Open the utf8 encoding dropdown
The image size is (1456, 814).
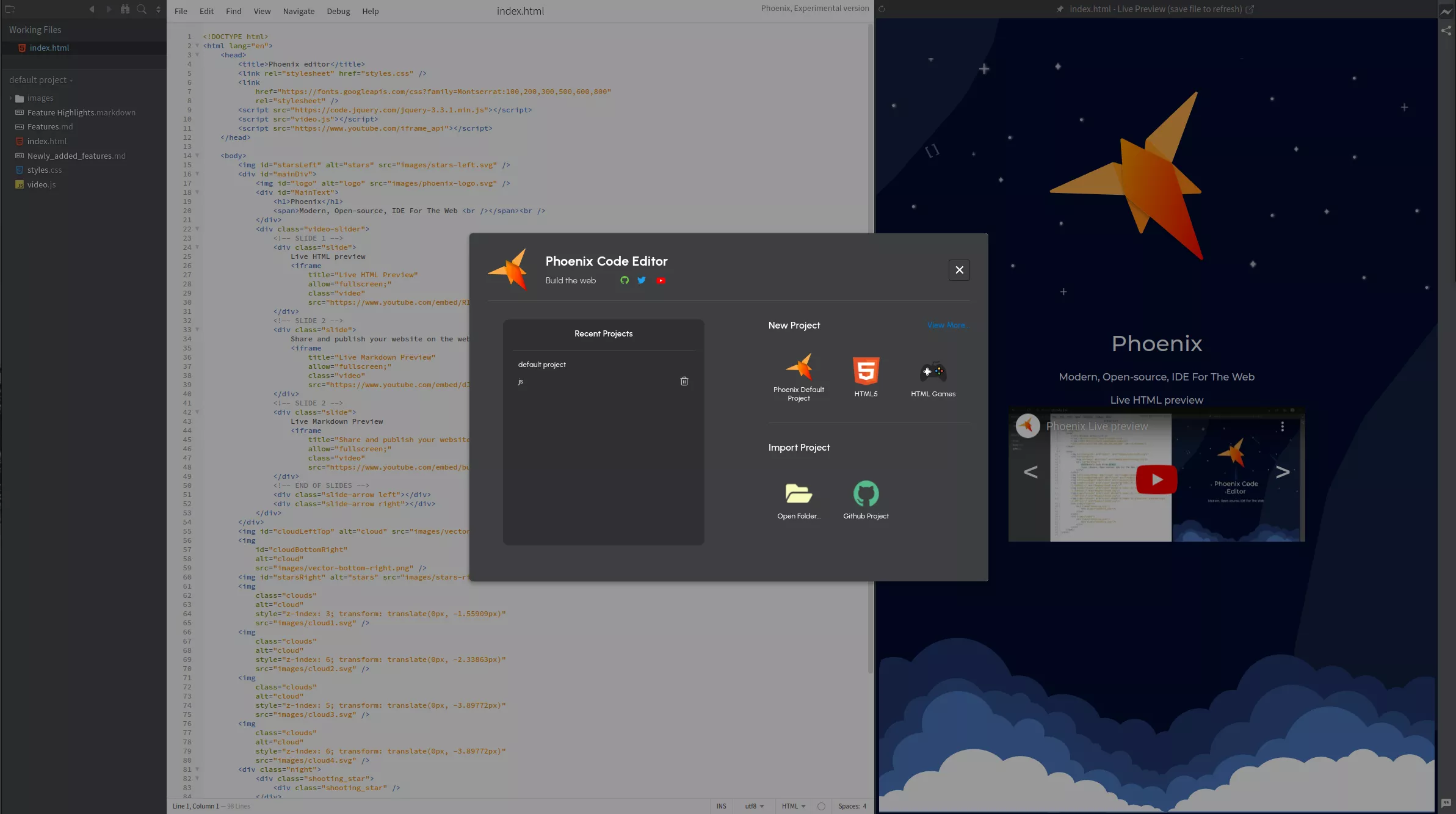755,806
